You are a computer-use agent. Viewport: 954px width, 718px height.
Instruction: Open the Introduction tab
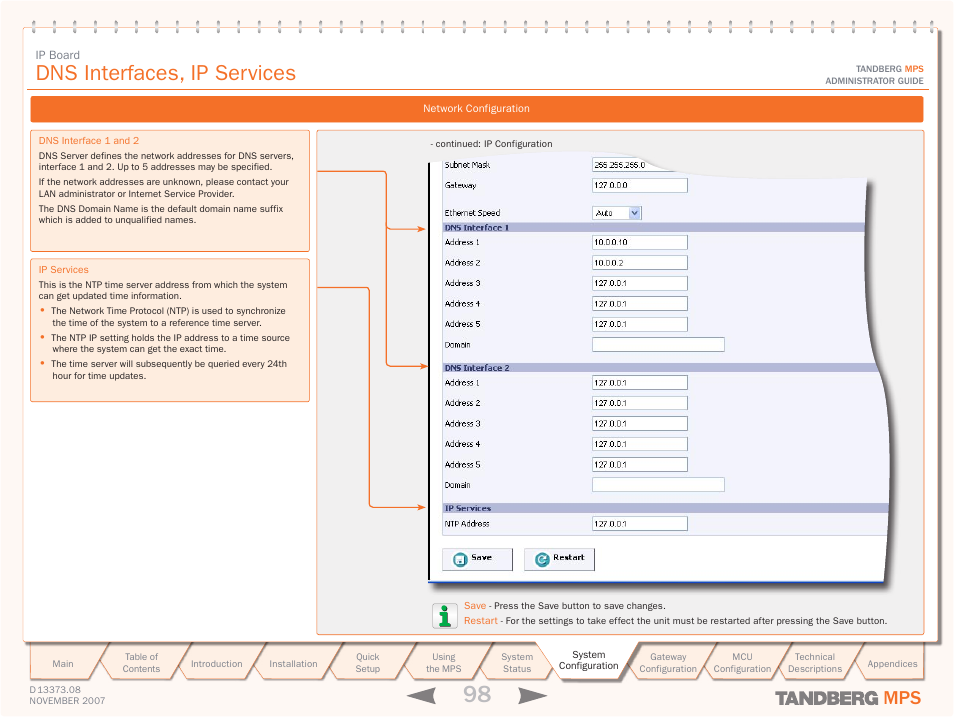coord(217,663)
